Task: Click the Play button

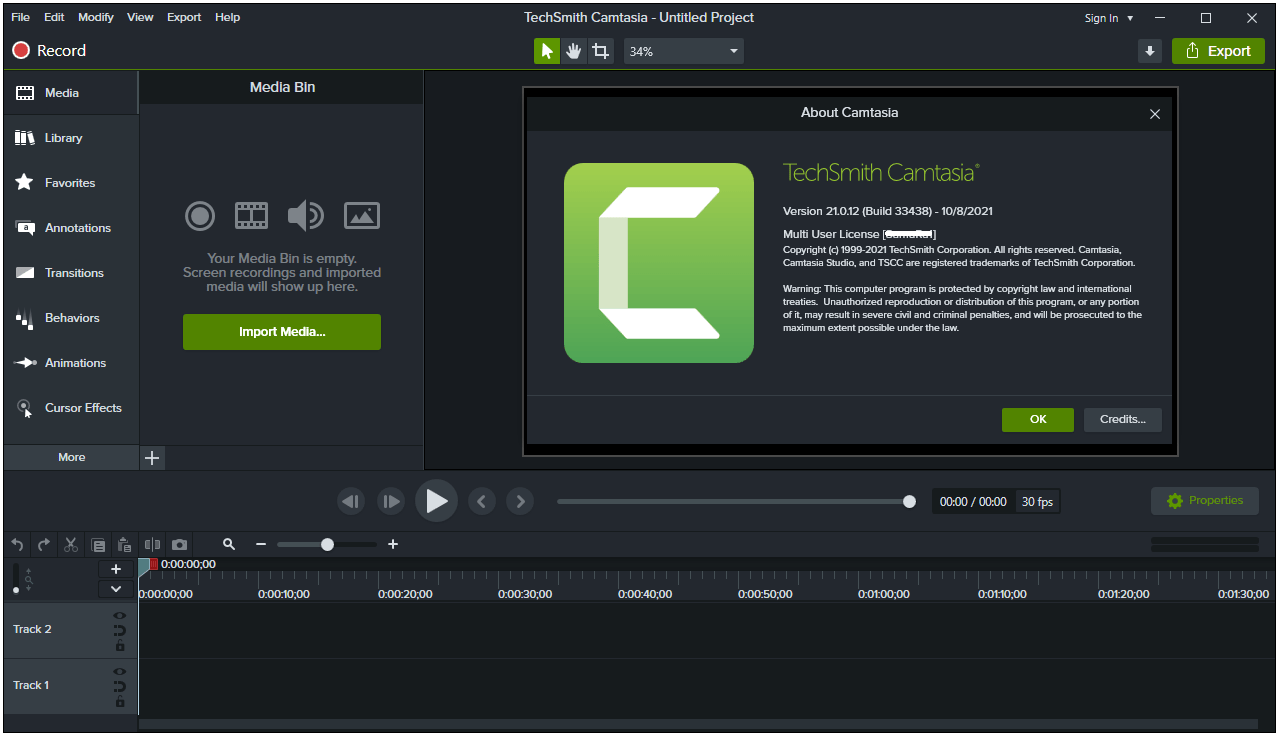Action: [436, 501]
